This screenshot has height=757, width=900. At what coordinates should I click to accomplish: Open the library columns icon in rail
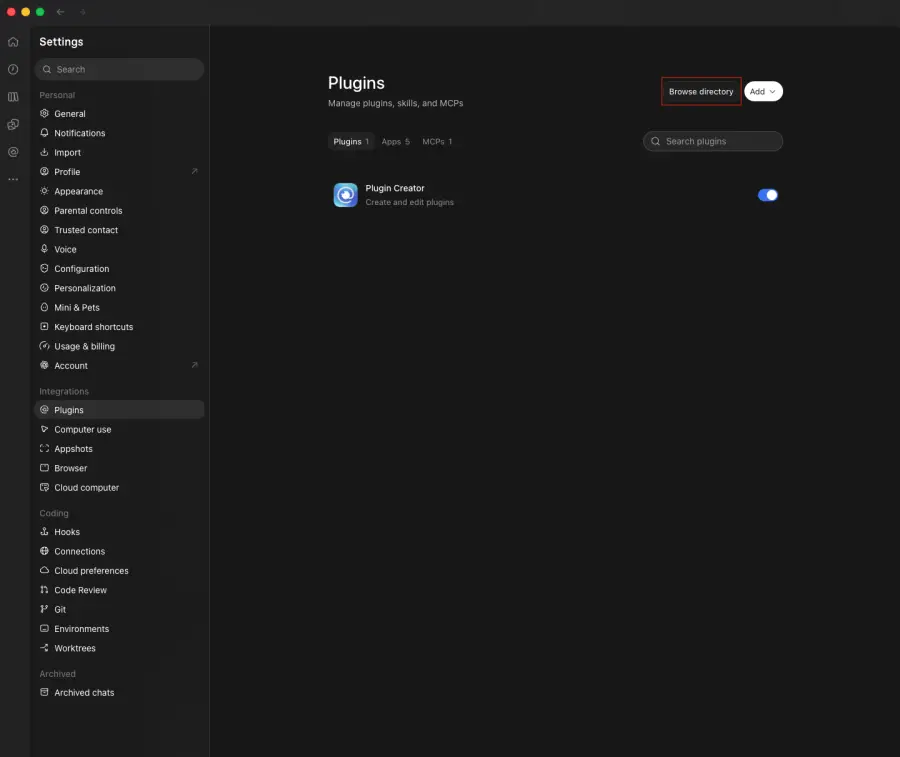13,97
